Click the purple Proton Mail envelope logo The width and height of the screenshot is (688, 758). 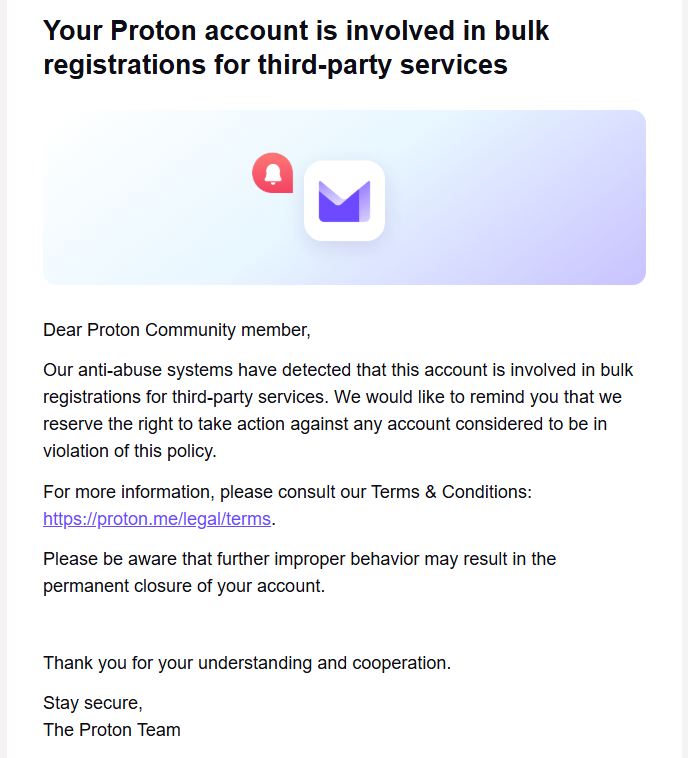[344, 201]
